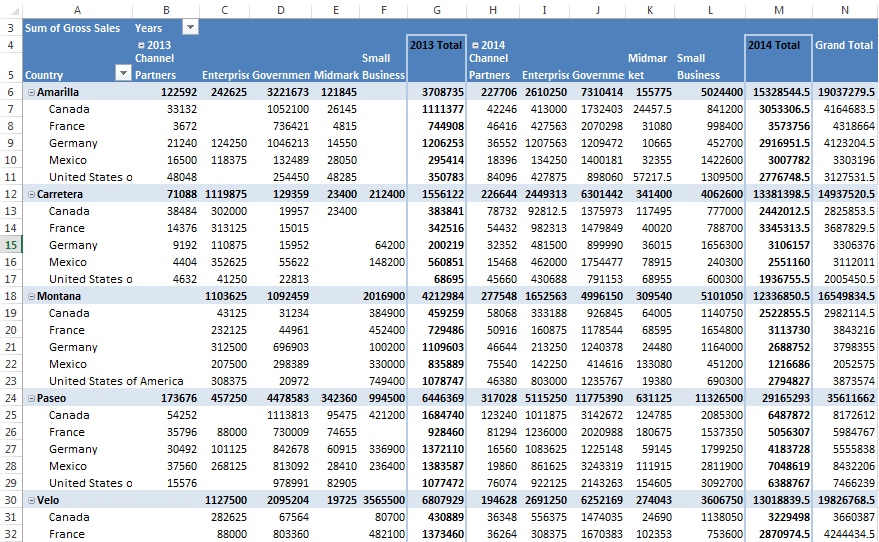Select row 15 header

pyautogui.click(x=11, y=245)
